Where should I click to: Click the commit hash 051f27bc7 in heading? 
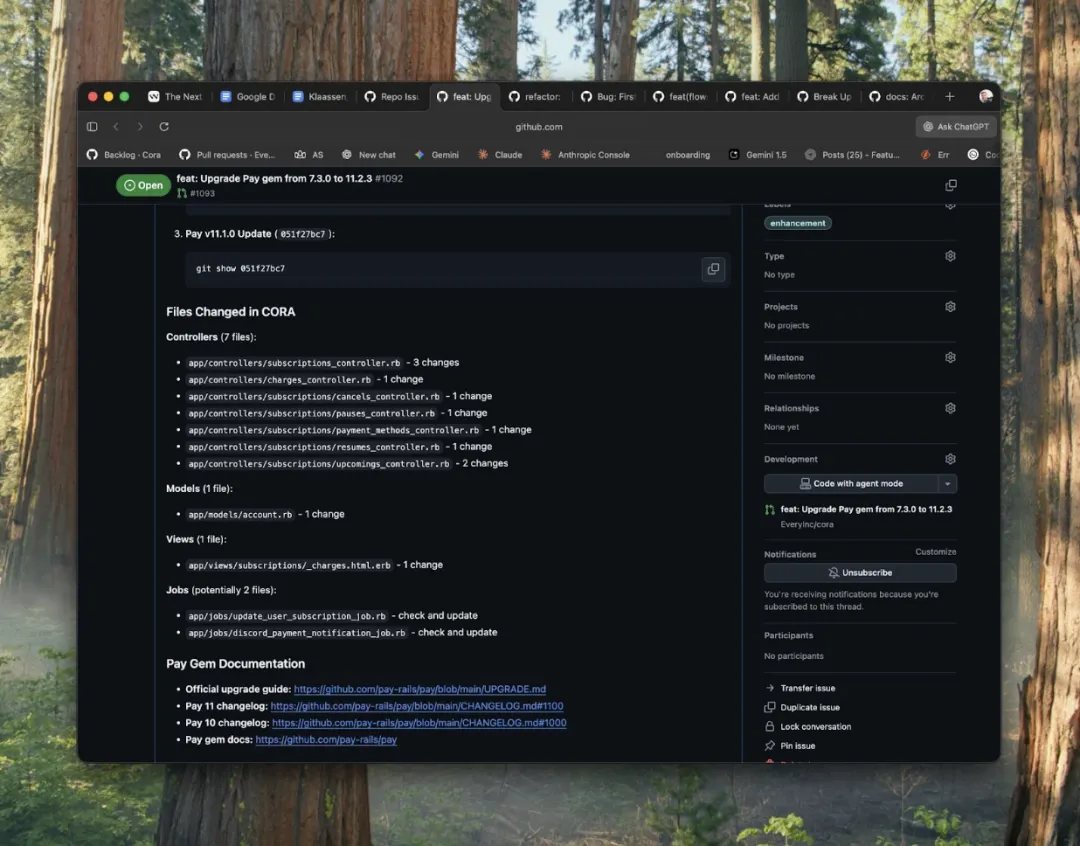tap(302, 234)
